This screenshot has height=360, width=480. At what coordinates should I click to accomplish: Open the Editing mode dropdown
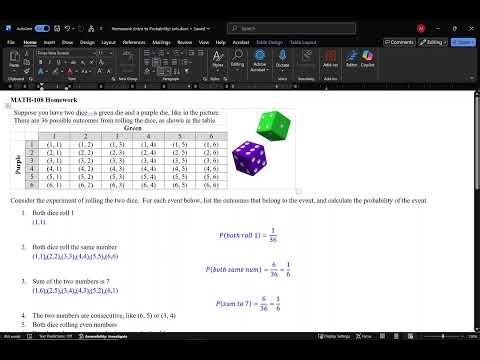pos(433,42)
